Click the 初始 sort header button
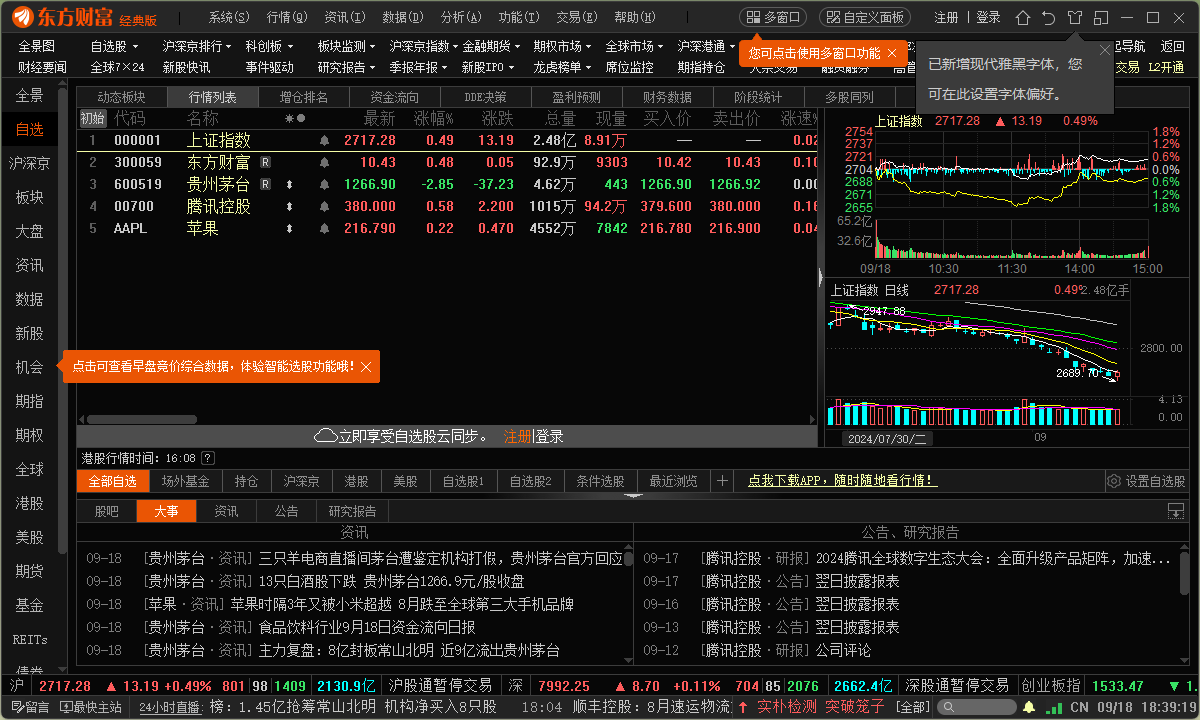This screenshot has height=720, width=1200. click(92, 118)
